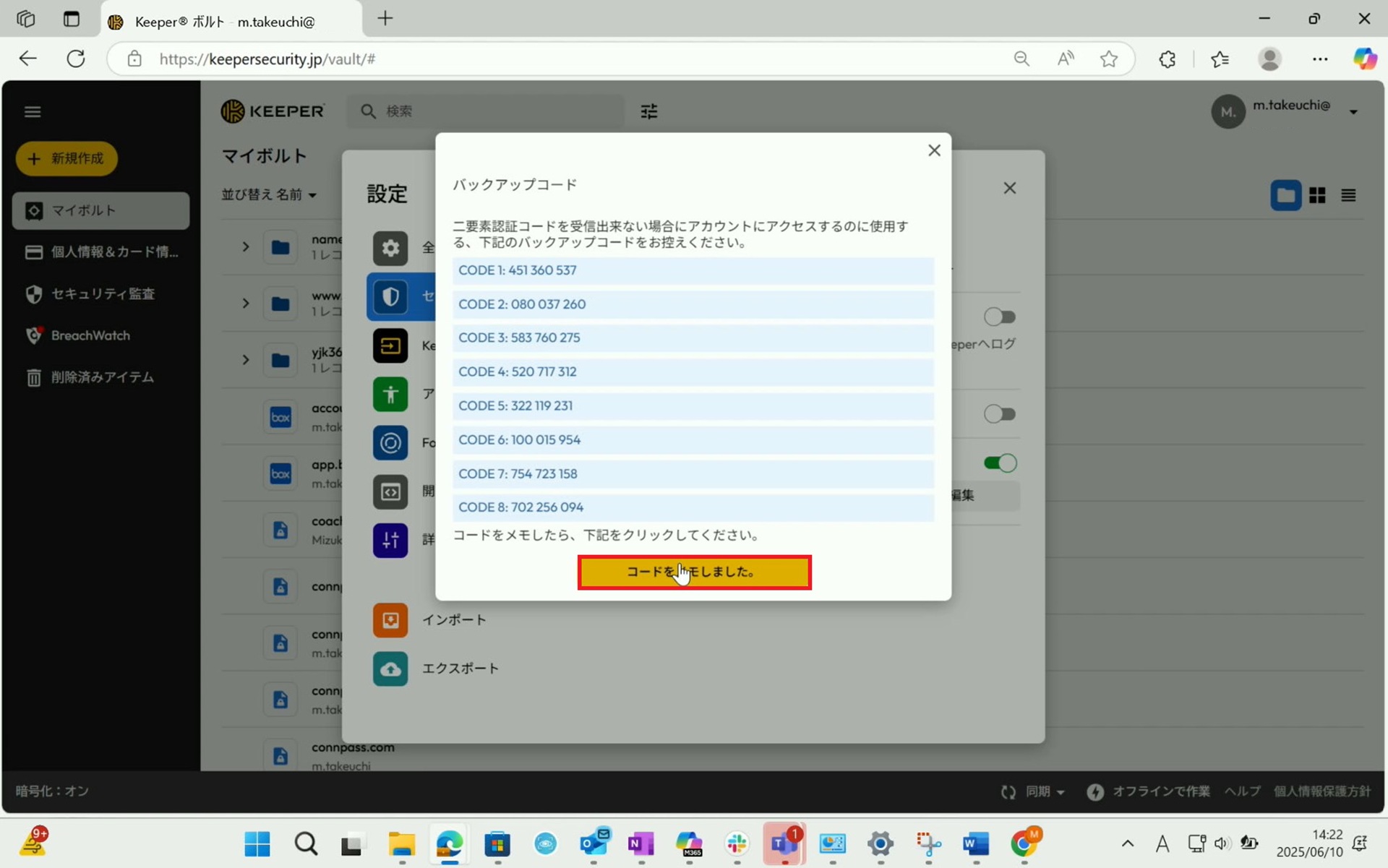Select セキュリティ監査 in the sidebar
The width and height of the screenshot is (1388, 868).
pos(103,294)
